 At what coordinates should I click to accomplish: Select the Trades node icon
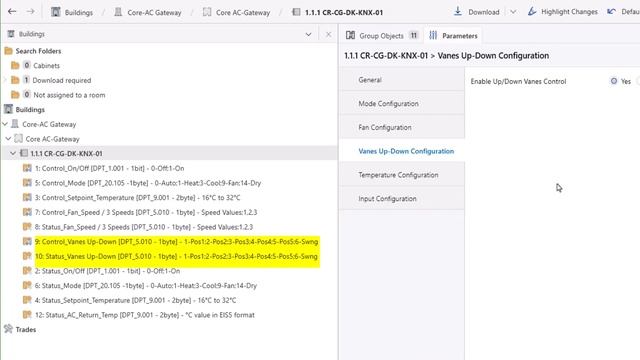(8, 329)
